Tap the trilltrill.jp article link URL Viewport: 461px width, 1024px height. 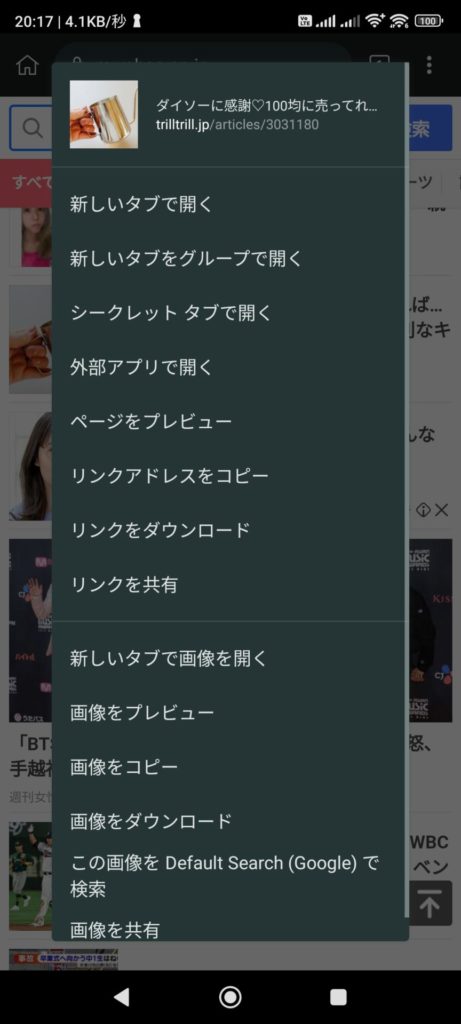pyautogui.click(x=237, y=124)
